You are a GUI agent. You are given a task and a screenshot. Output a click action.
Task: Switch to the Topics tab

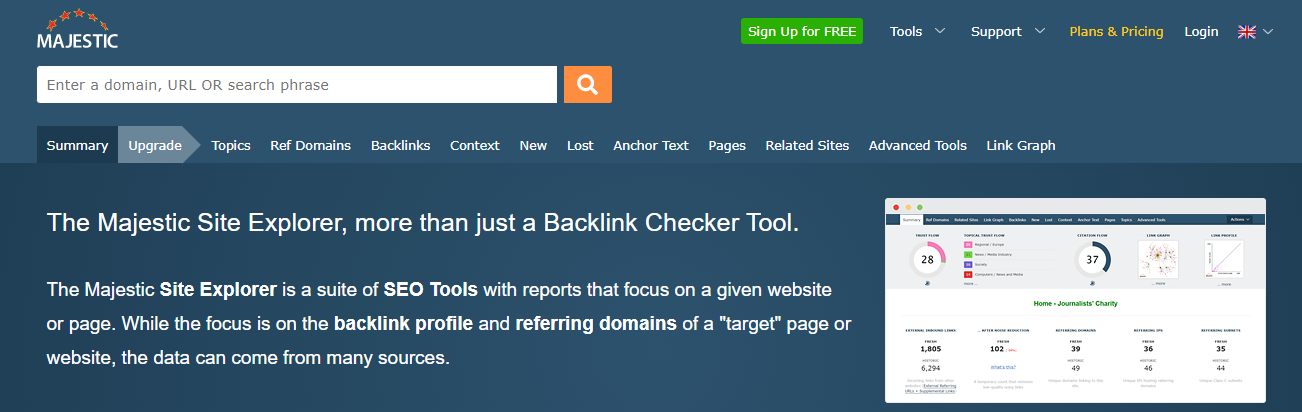coord(231,145)
